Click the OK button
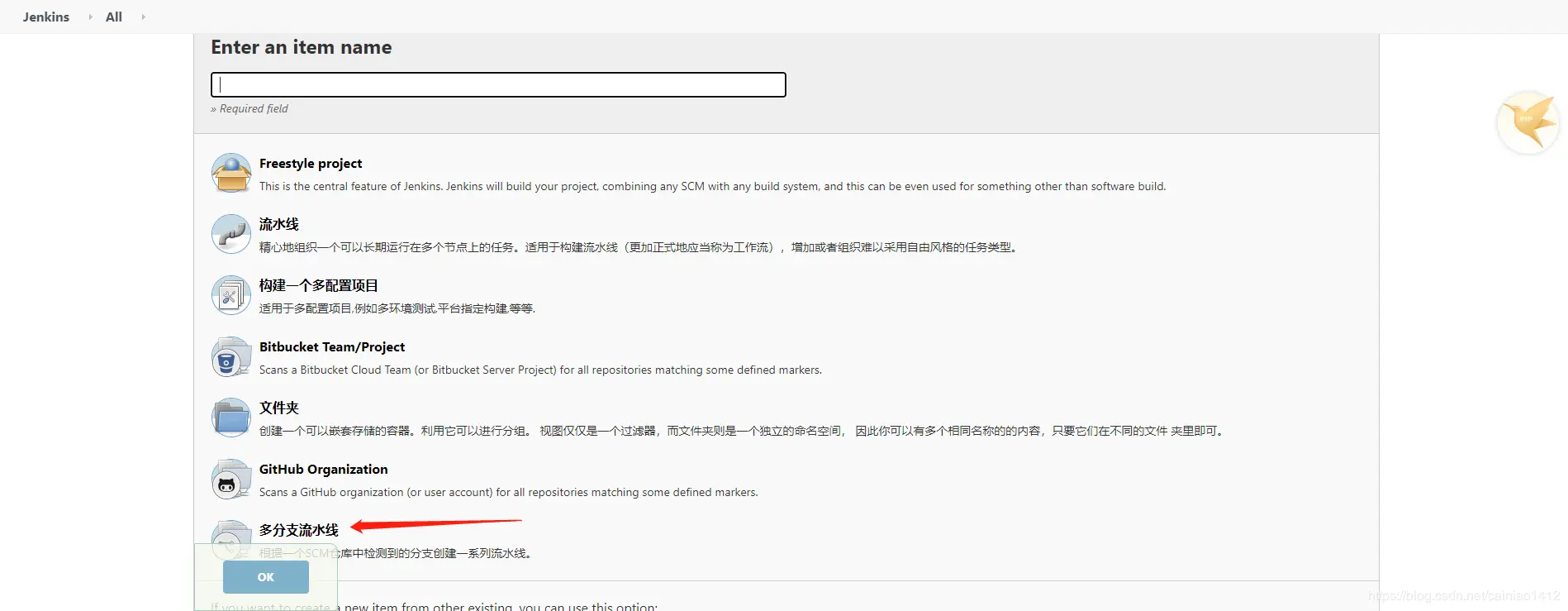The image size is (1568, 611). [266, 577]
